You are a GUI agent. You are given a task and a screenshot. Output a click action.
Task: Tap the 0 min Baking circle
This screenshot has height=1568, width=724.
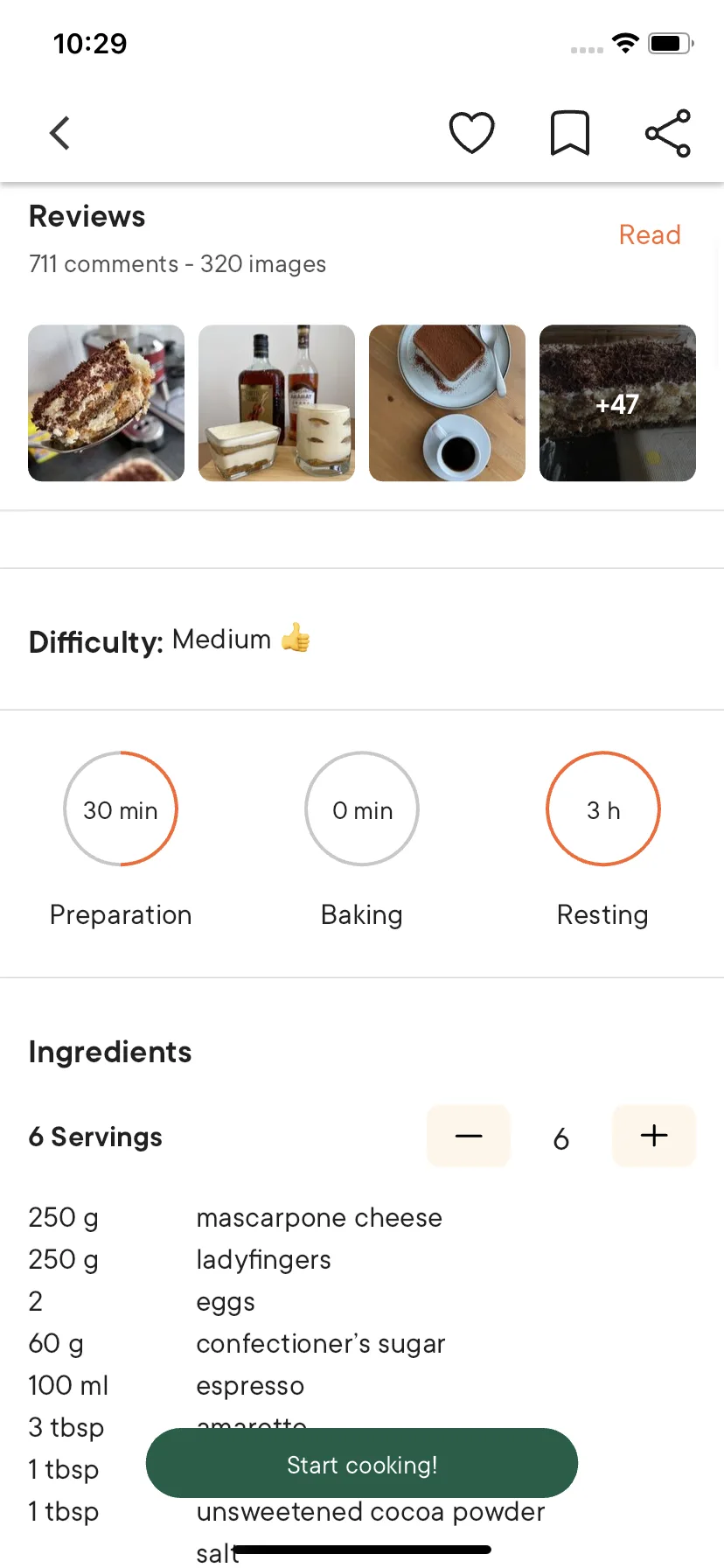click(362, 809)
